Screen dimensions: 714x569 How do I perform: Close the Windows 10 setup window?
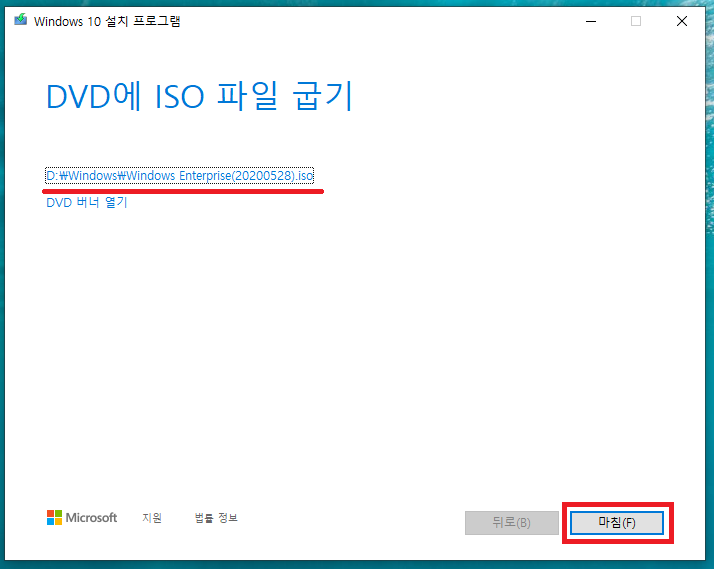(682, 21)
